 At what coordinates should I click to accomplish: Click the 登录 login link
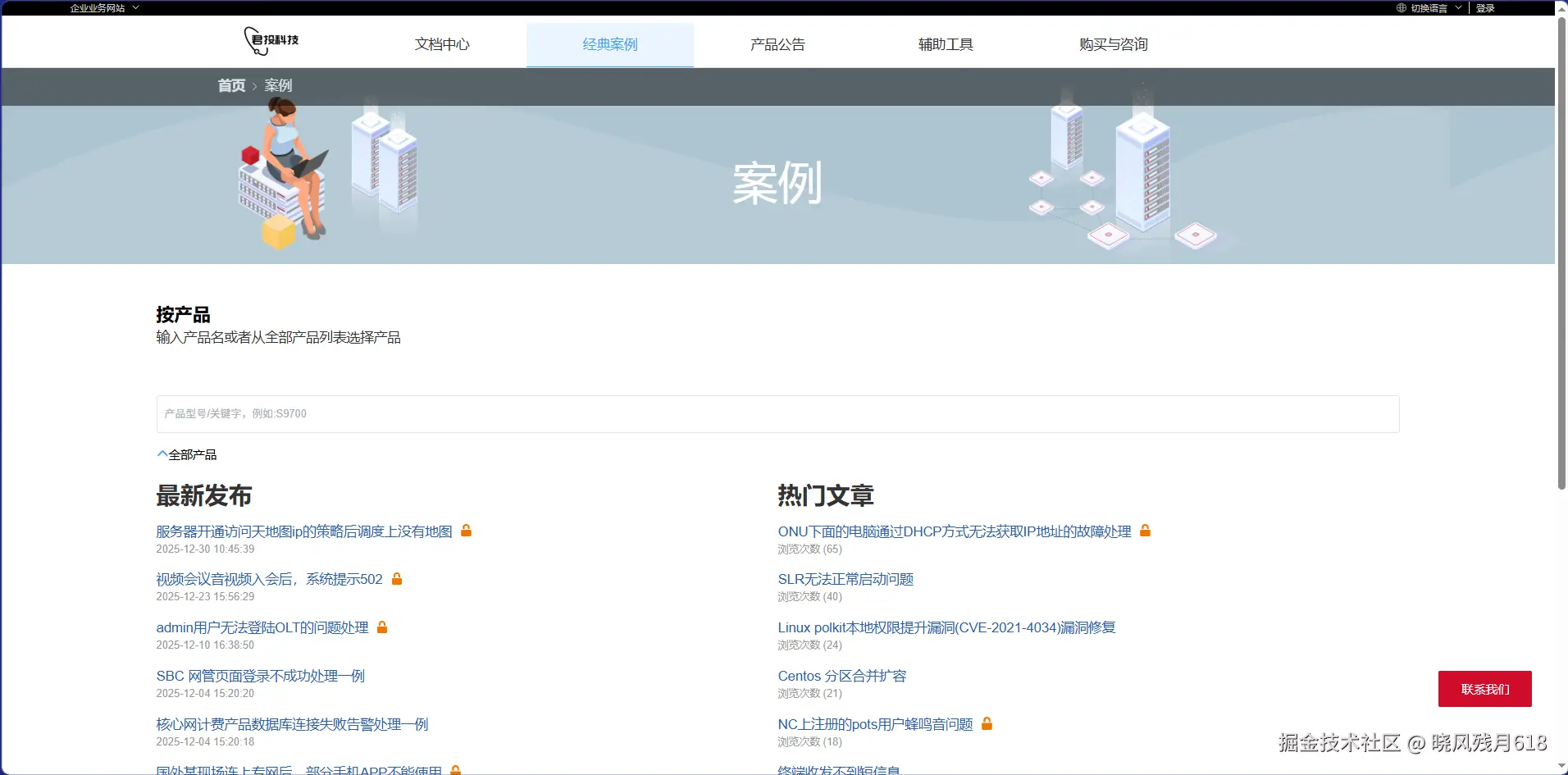(1485, 8)
